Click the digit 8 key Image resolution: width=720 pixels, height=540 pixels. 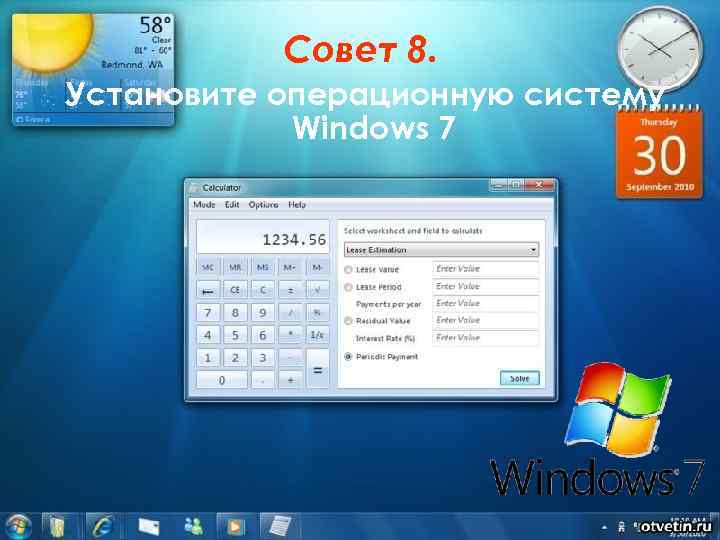(235, 313)
